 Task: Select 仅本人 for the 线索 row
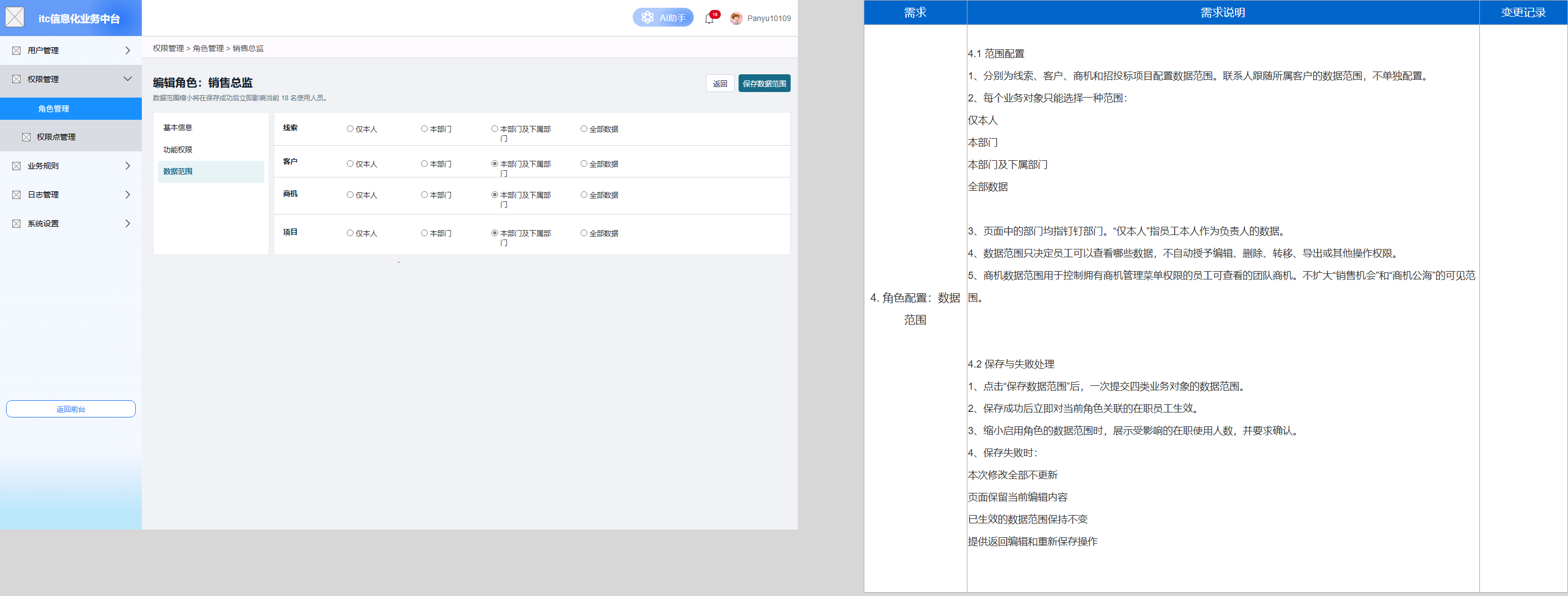(x=350, y=129)
